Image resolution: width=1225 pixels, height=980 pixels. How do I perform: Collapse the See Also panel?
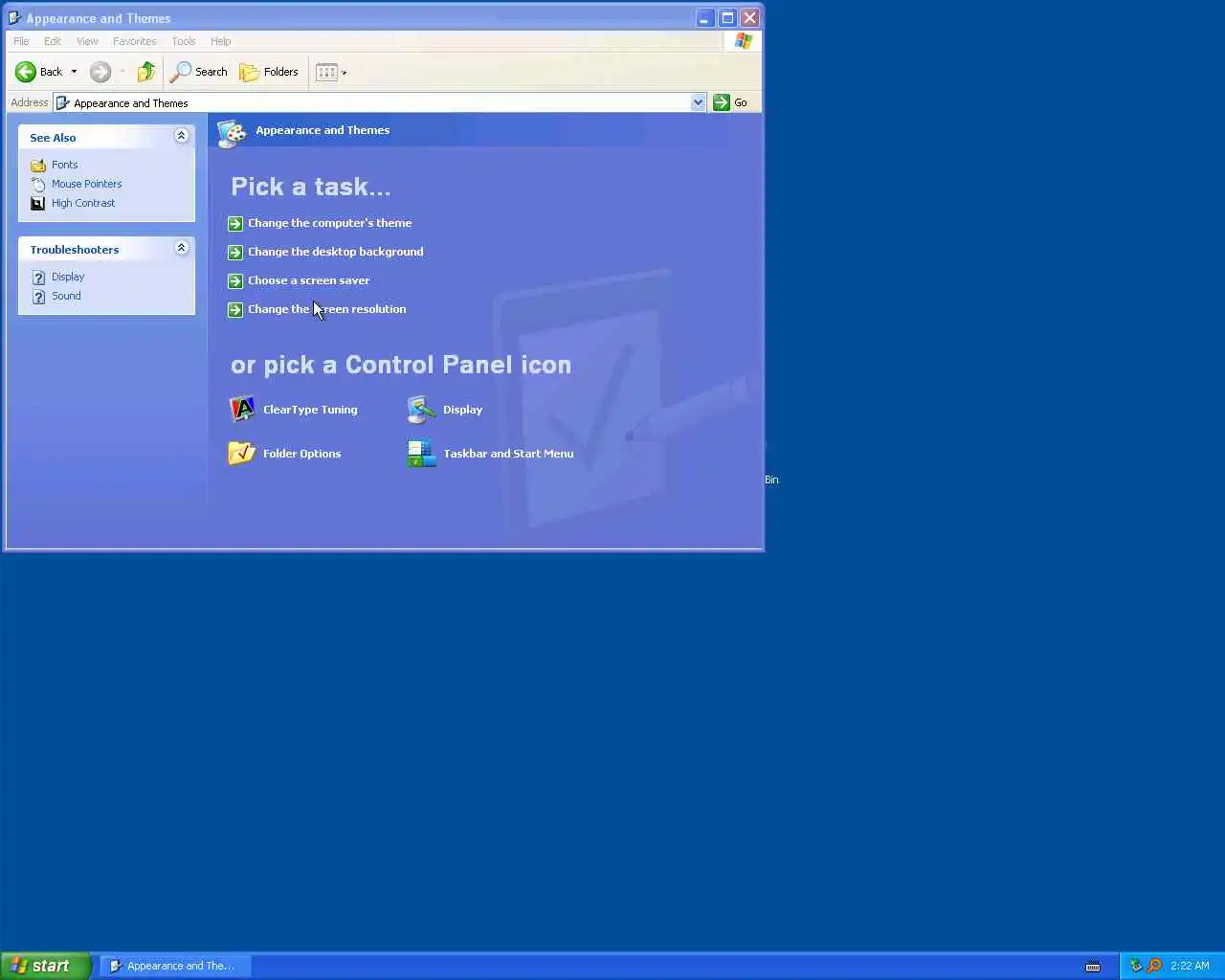pos(181,136)
